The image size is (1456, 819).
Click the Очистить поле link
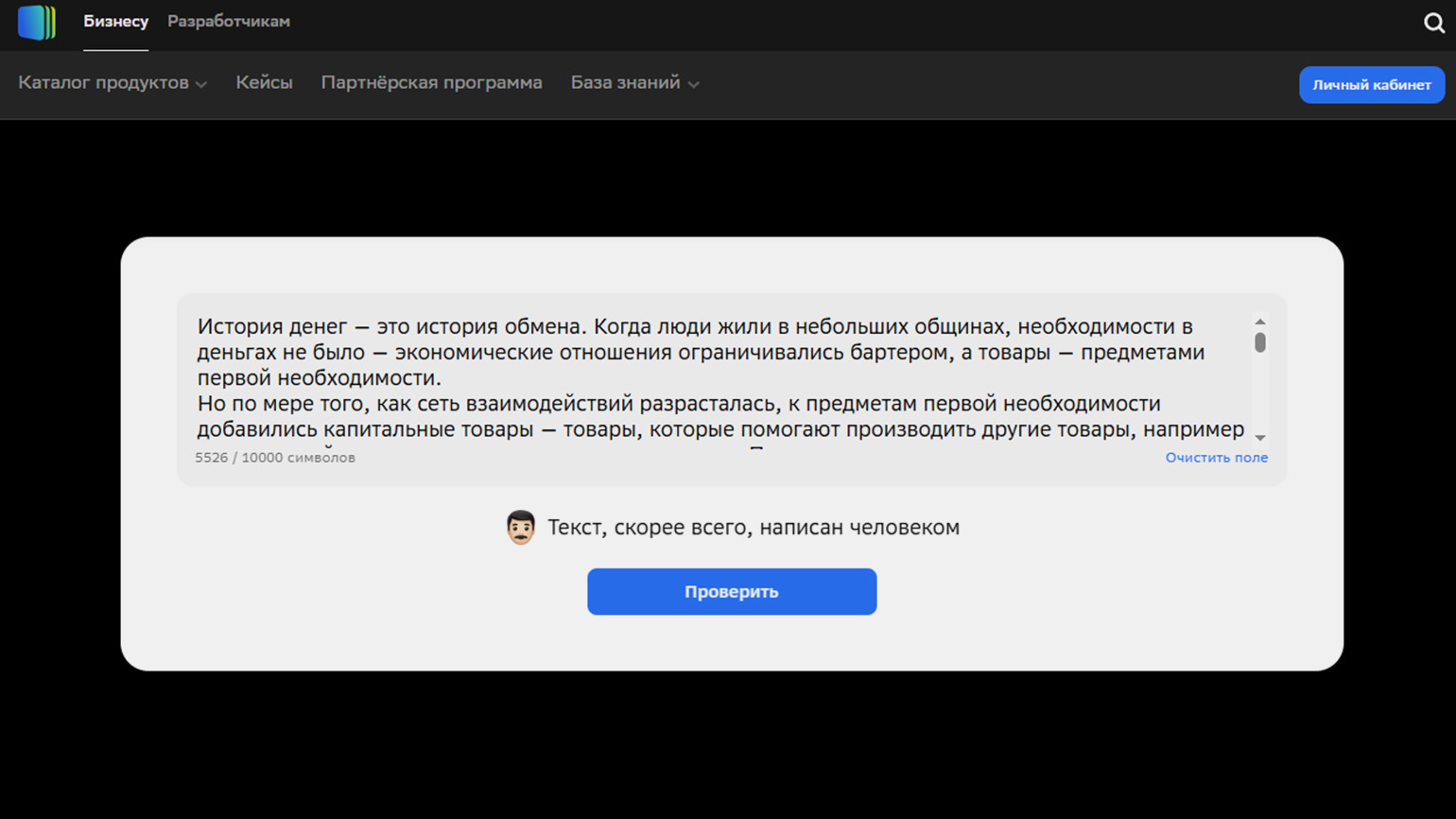[x=1216, y=458]
